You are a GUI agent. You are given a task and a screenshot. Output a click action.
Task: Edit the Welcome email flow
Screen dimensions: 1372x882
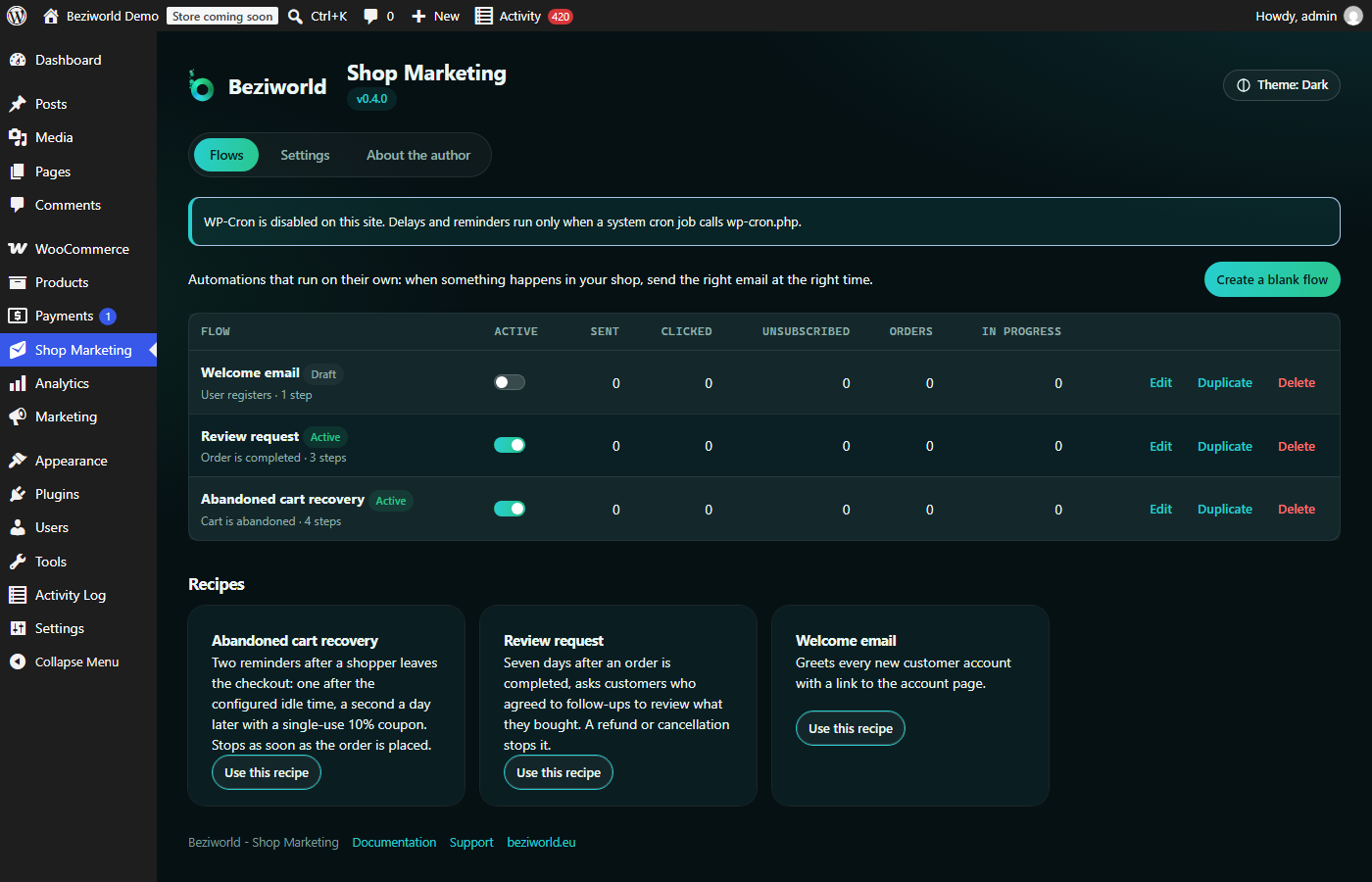pyautogui.click(x=1160, y=382)
